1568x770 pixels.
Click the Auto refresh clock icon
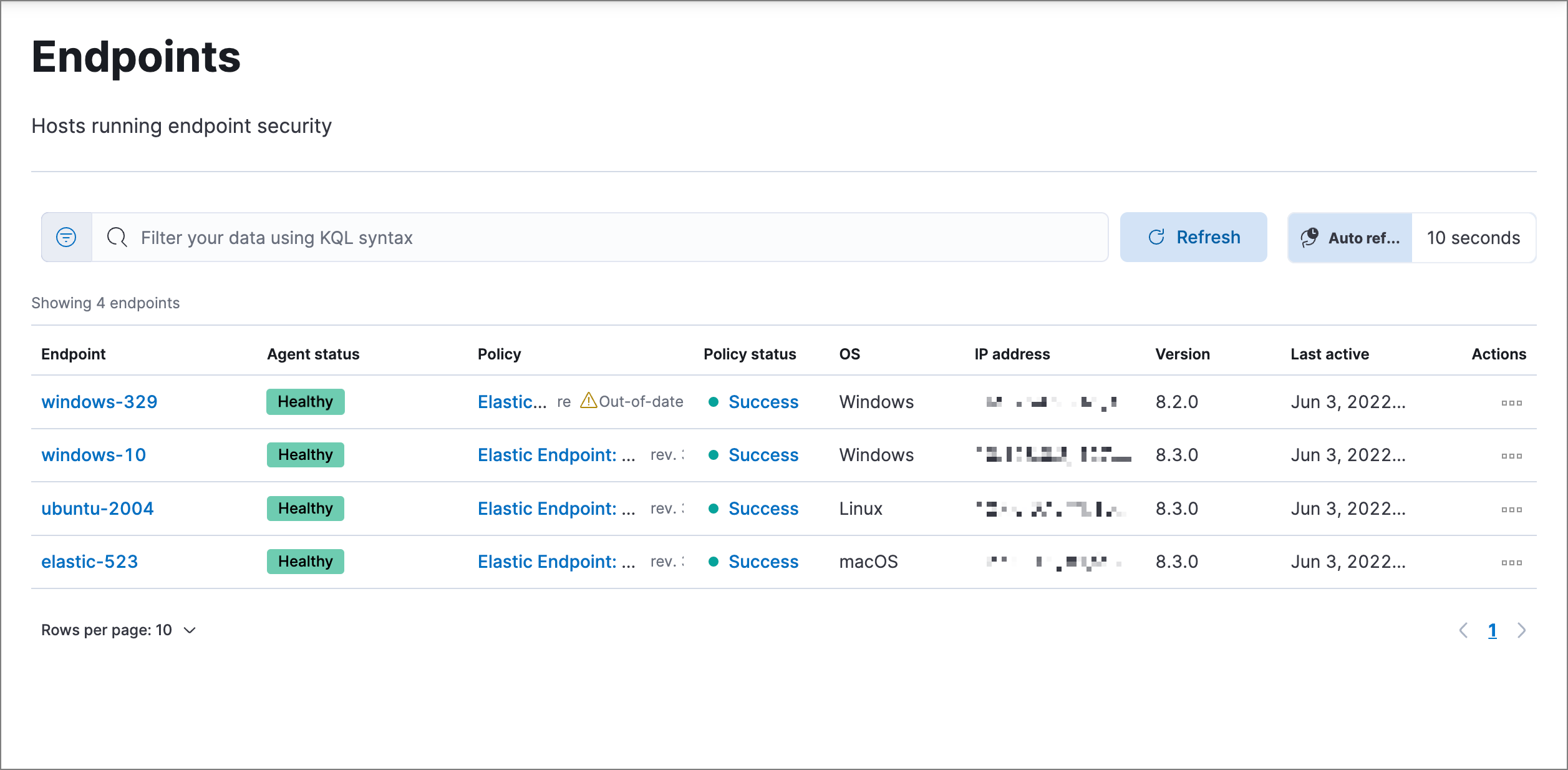(x=1310, y=237)
